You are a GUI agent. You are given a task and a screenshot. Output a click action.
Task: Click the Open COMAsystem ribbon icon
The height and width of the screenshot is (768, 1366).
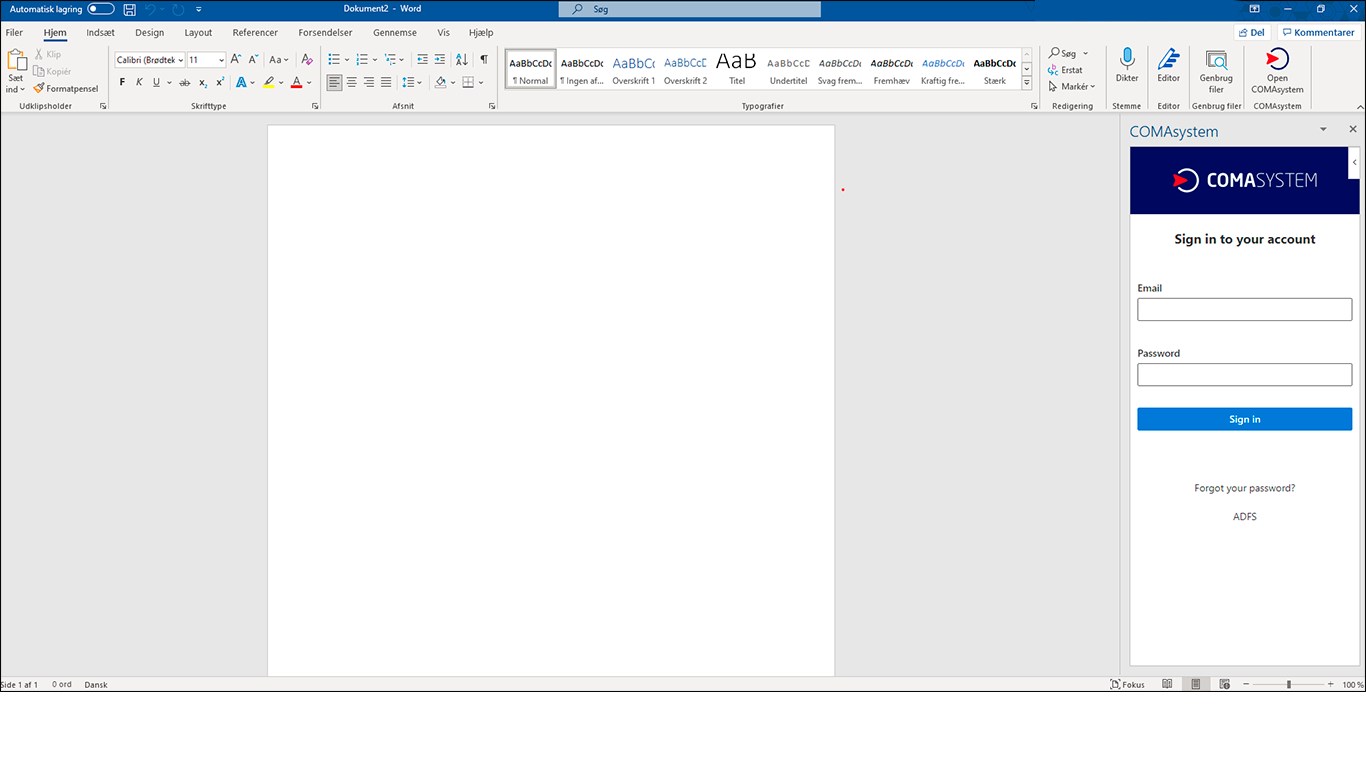1277,58
